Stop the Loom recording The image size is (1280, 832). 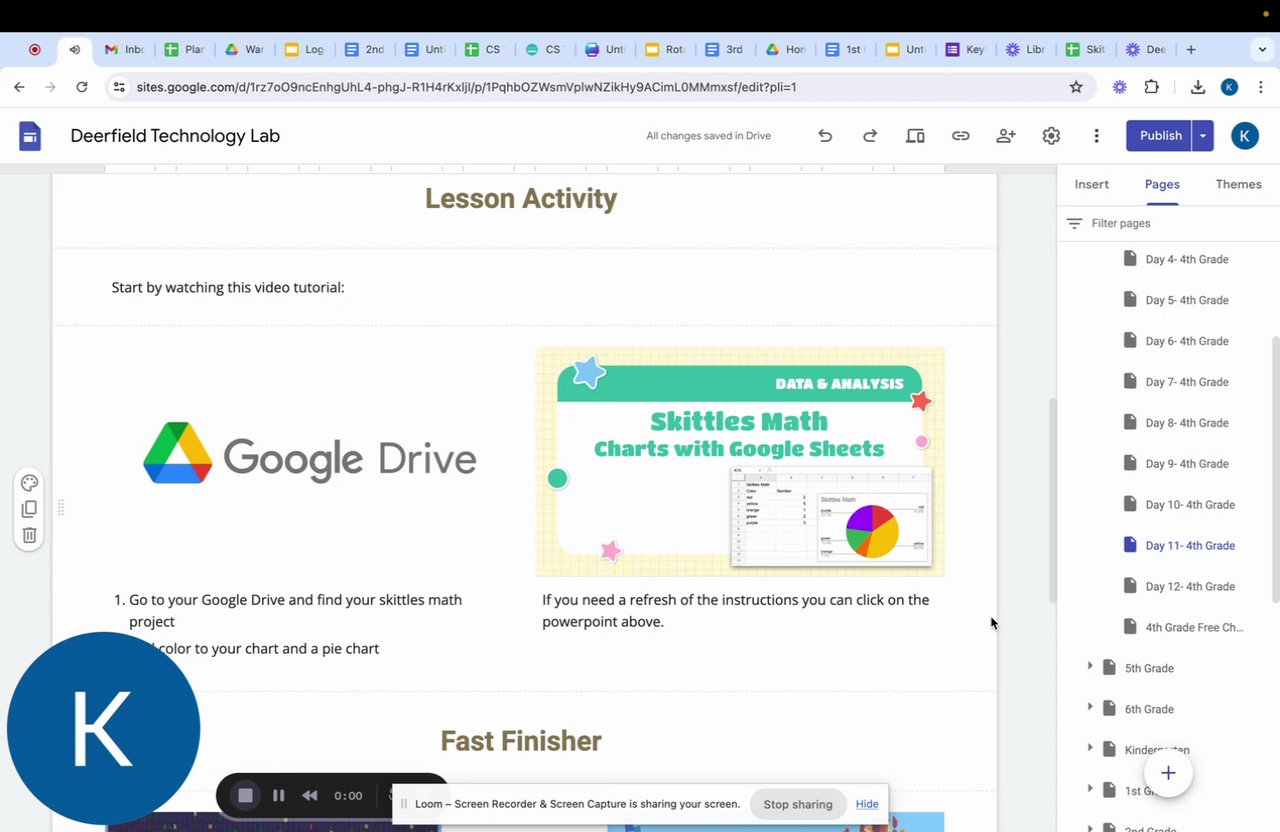tap(245, 795)
